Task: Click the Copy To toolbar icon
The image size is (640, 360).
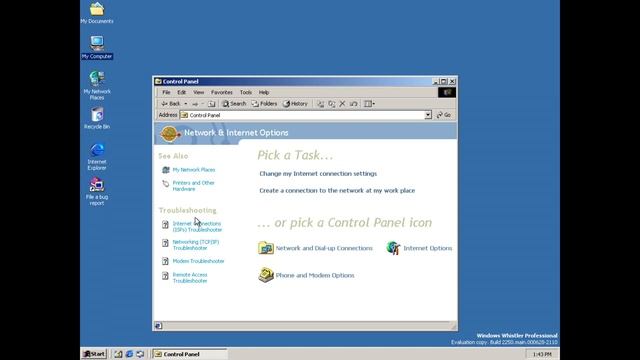Action: pos(332,104)
